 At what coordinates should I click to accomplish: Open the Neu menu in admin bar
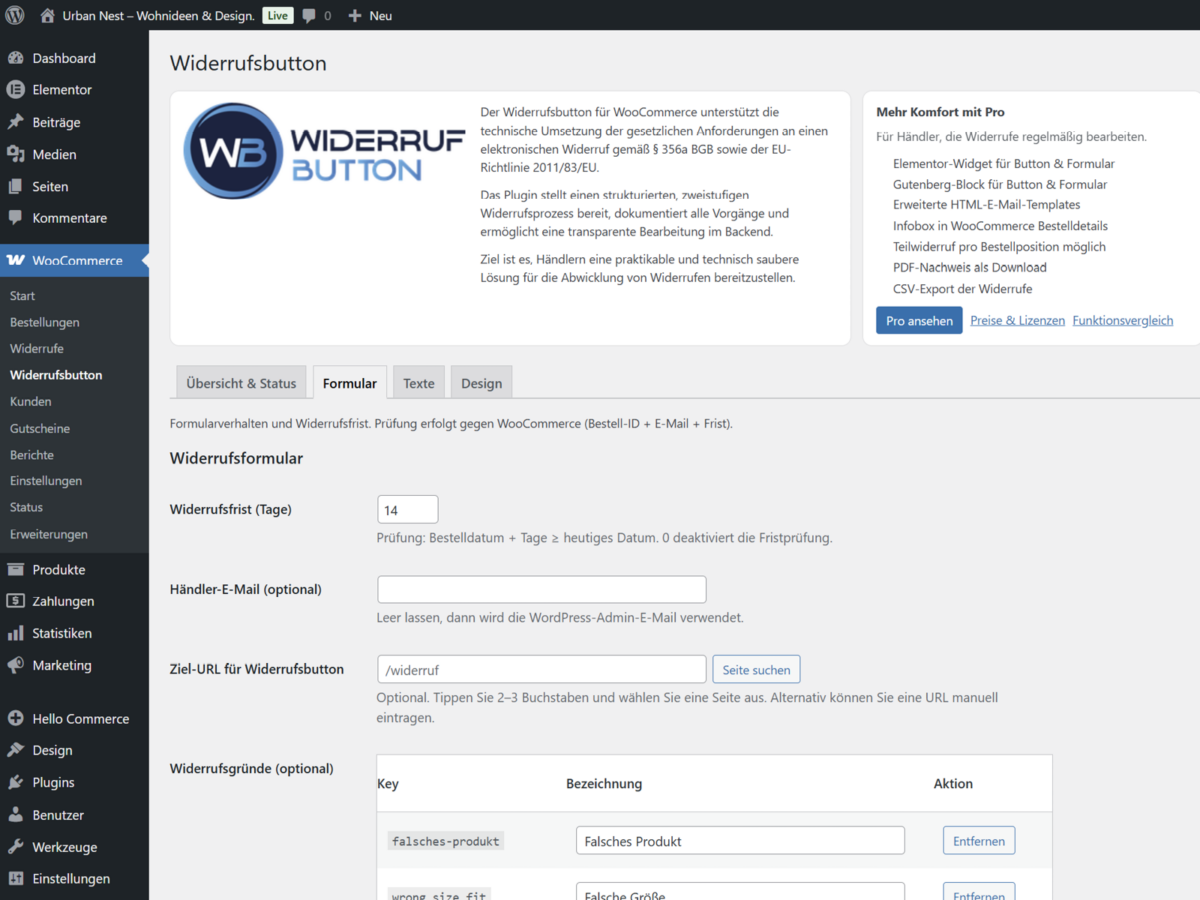[x=370, y=15]
